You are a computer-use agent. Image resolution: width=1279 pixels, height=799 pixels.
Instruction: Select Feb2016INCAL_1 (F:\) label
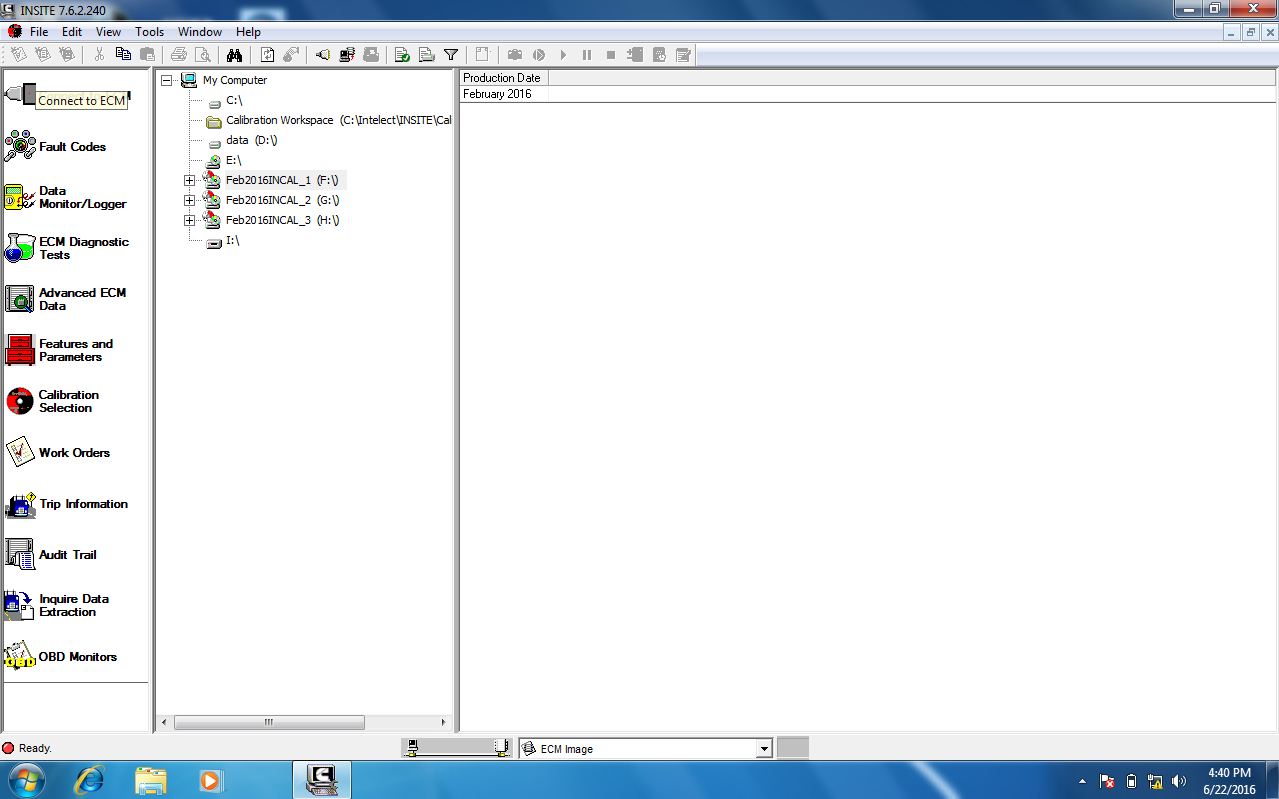(282, 180)
